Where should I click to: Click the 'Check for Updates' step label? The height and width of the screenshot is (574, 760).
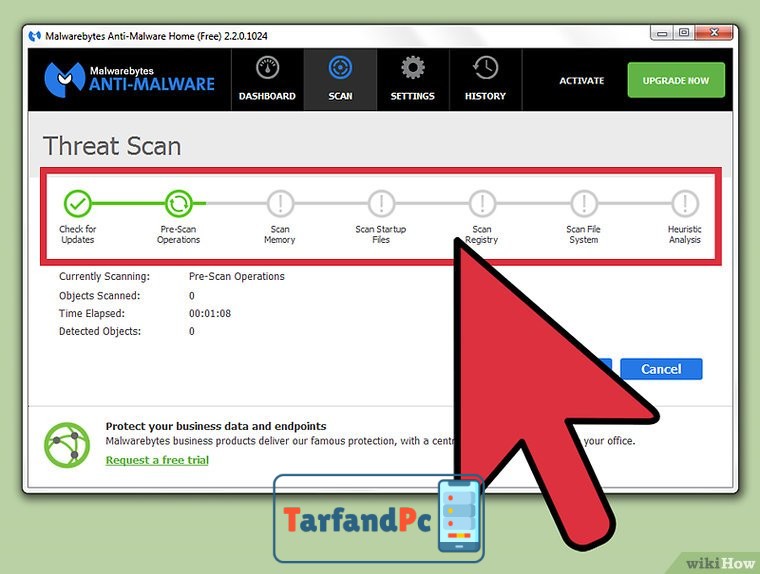[78, 234]
